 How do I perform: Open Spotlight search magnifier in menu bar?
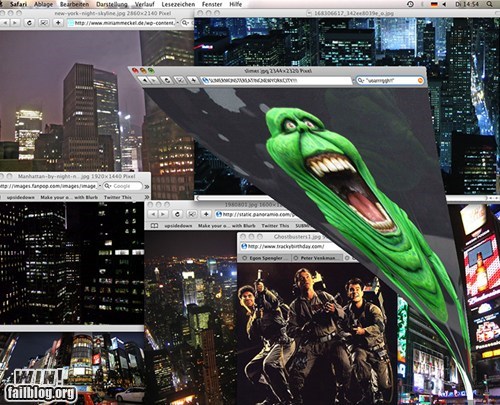pos(489,4)
